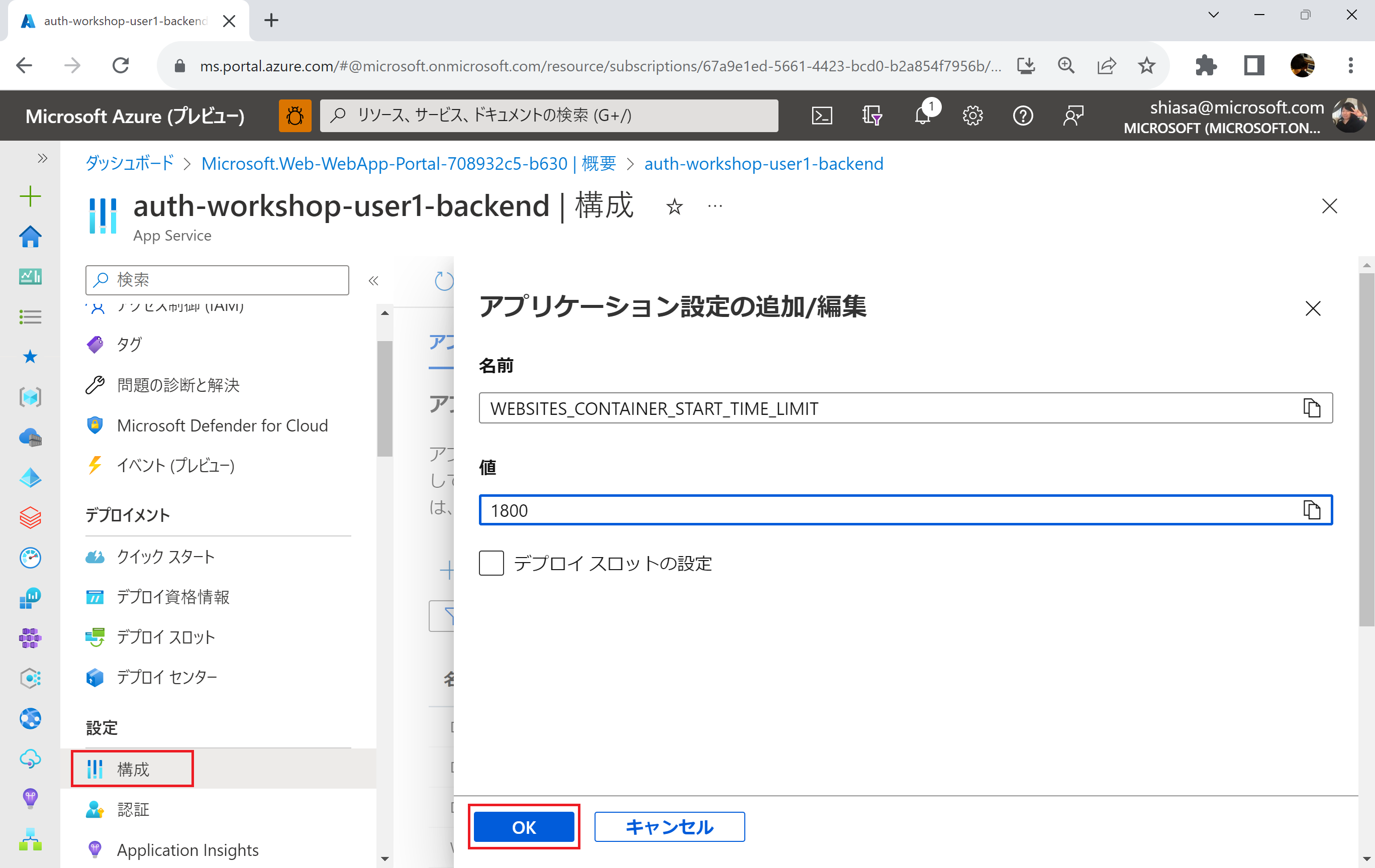The height and width of the screenshot is (868, 1375).
Task: Check the デプロイ スロットの設定 checkbox
Action: 491,564
